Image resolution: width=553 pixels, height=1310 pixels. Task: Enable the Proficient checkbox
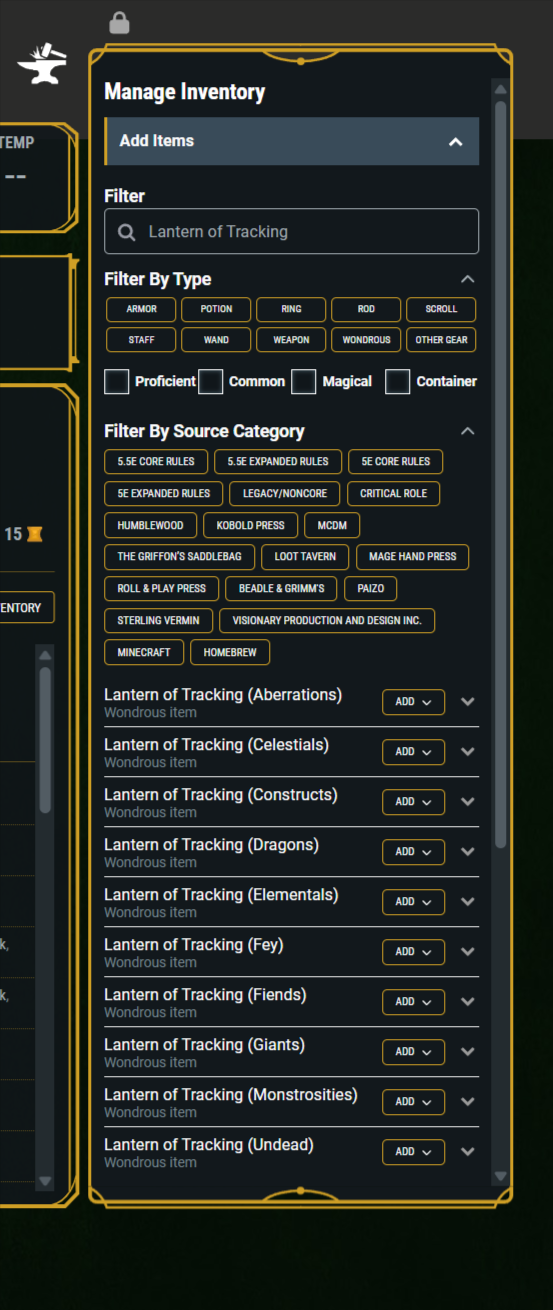click(117, 382)
